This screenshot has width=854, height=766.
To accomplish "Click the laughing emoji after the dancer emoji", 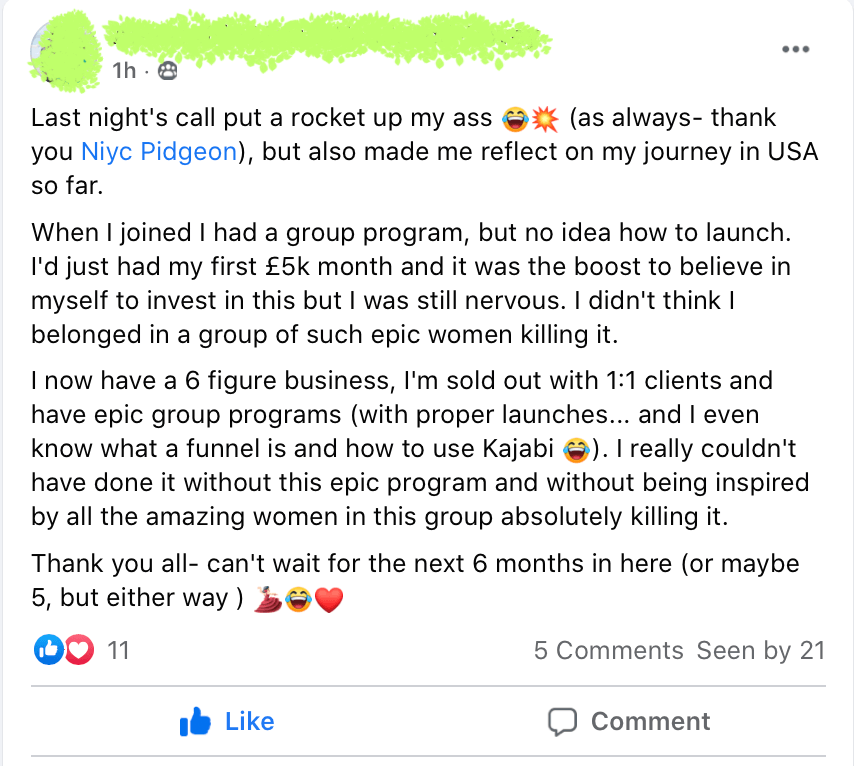I will pyautogui.click(x=297, y=600).
